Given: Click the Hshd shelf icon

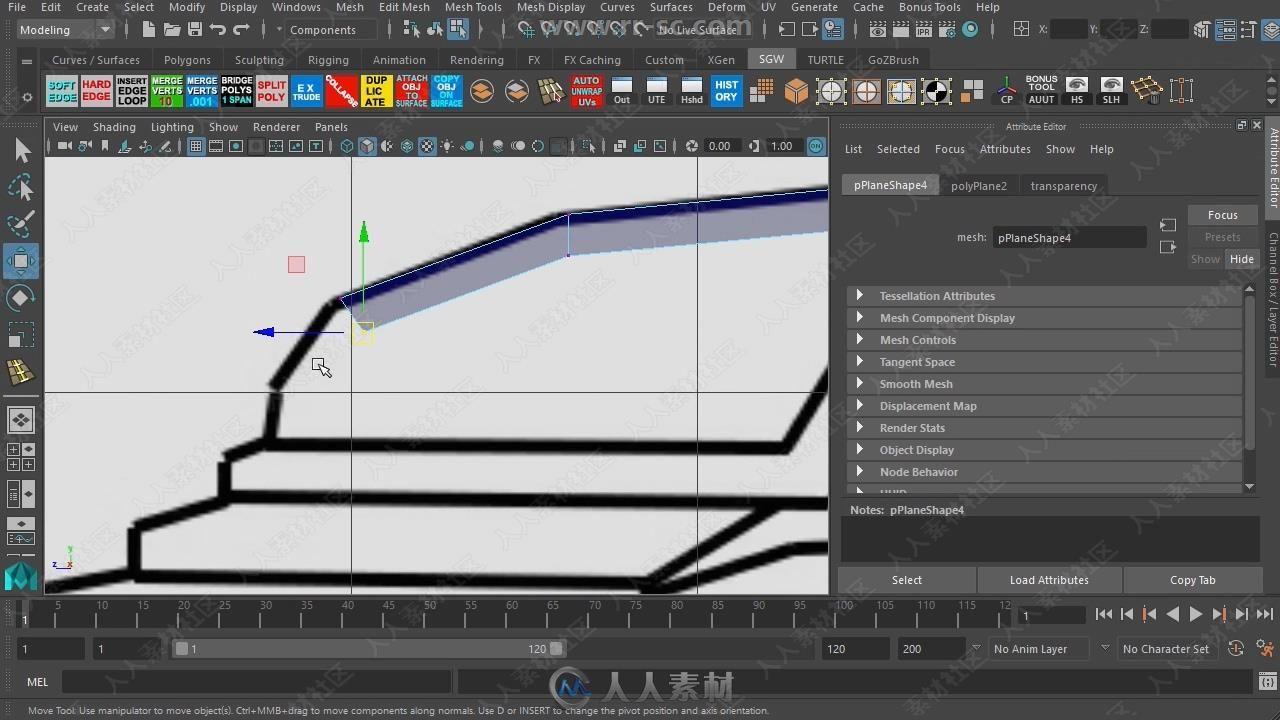Looking at the screenshot, I should pyautogui.click(x=692, y=91).
